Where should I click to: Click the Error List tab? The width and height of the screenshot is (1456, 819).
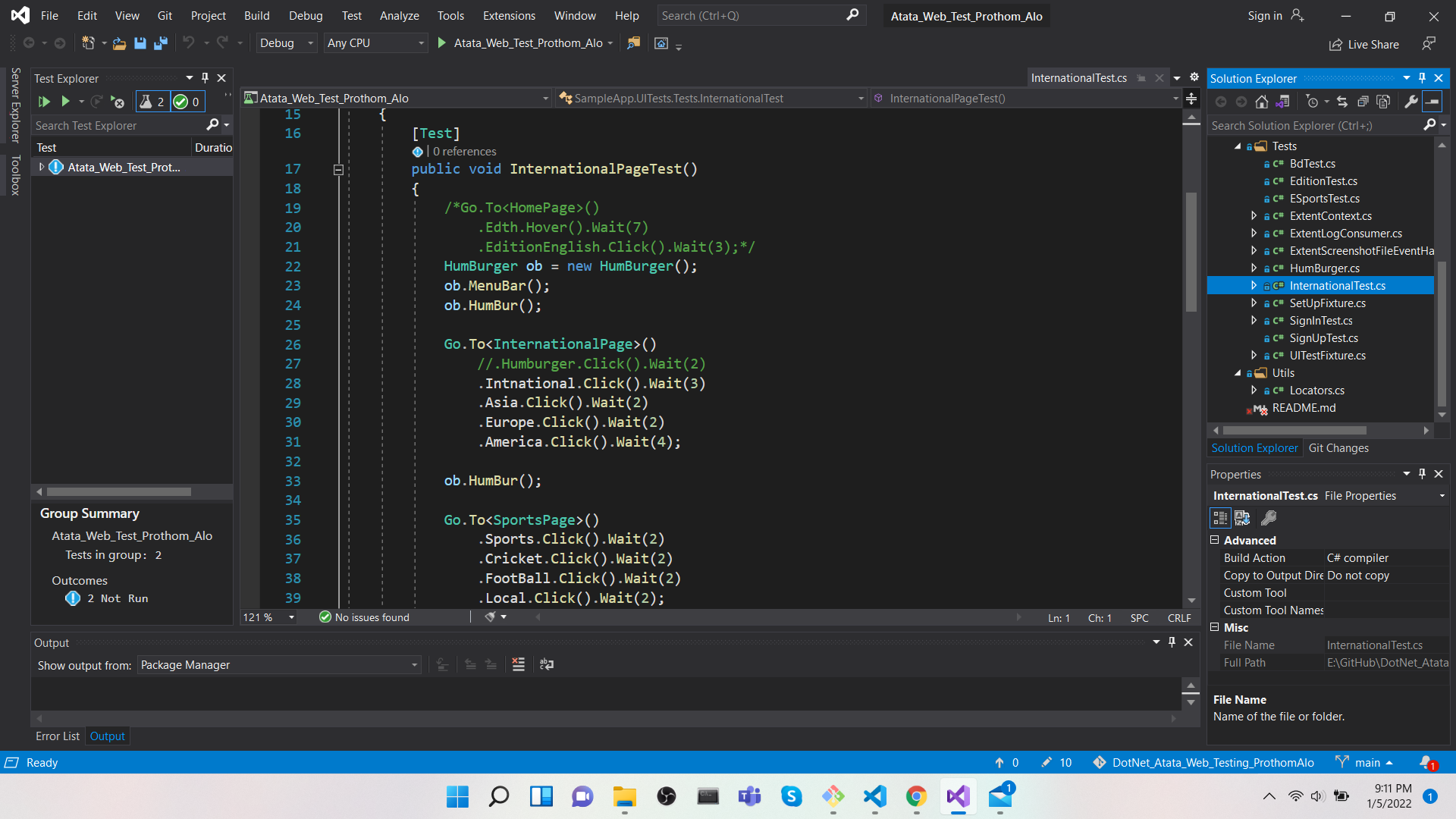pyautogui.click(x=58, y=736)
